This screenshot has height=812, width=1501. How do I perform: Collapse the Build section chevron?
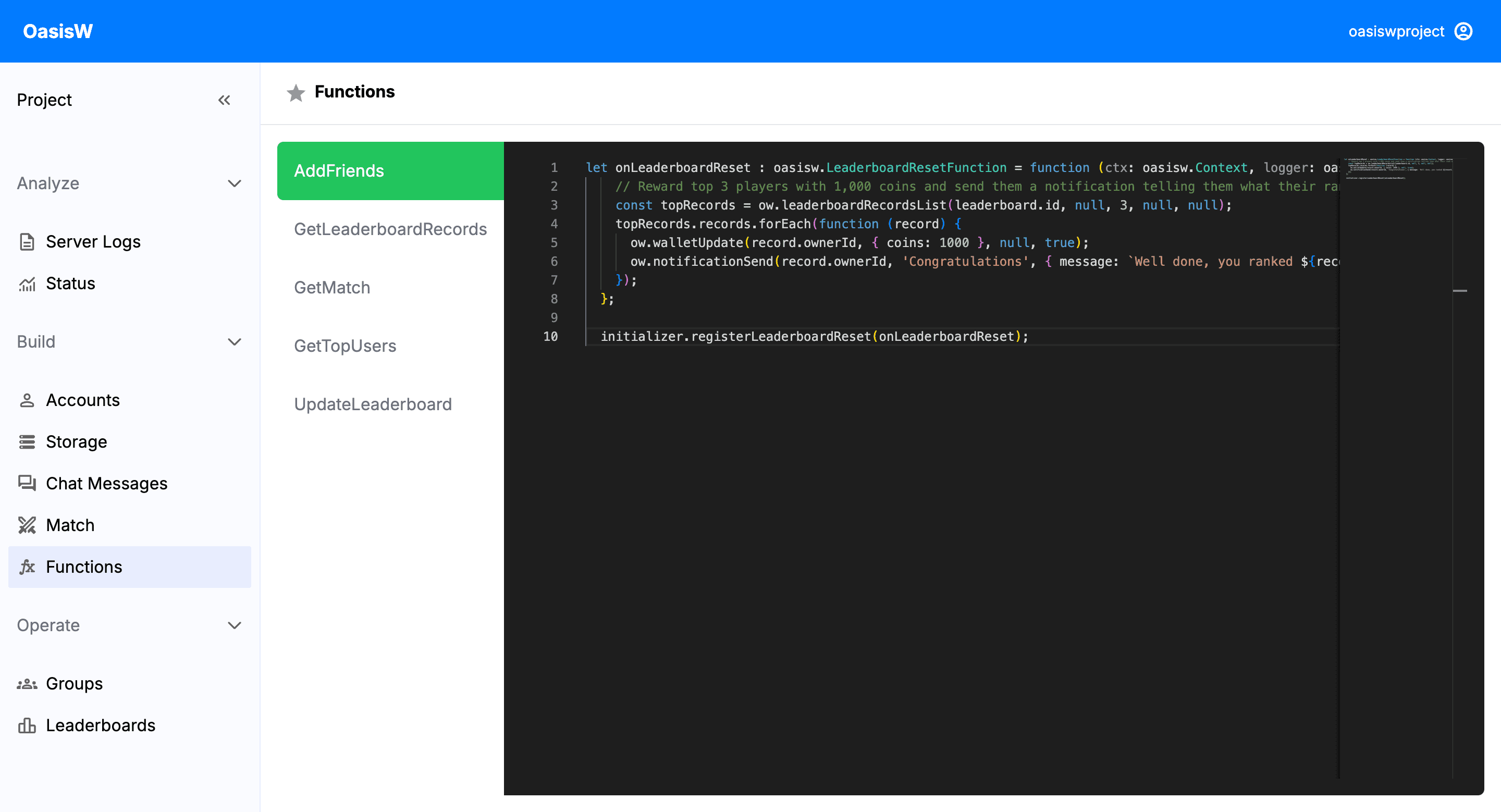pyautogui.click(x=234, y=342)
